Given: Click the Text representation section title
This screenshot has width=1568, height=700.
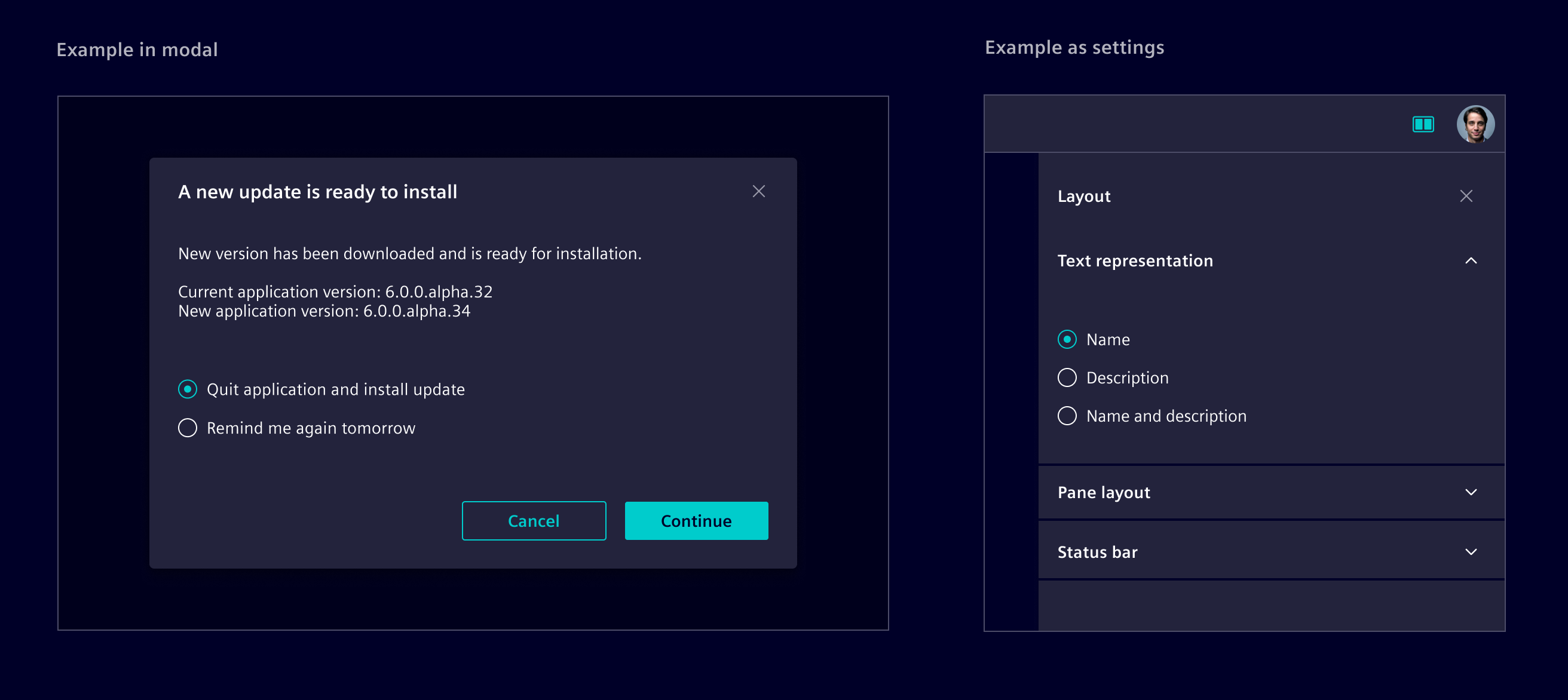Looking at the screenshot, I should click(x=1135, y=261).
